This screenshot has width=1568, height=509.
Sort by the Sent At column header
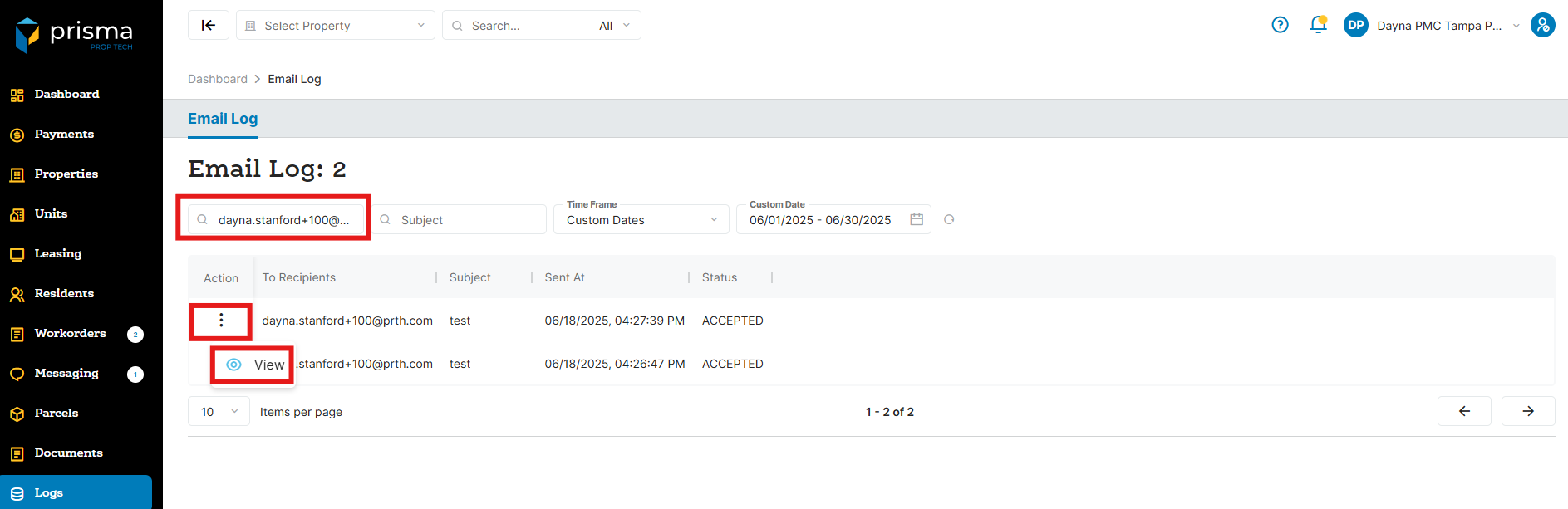[x=565, y=277]
